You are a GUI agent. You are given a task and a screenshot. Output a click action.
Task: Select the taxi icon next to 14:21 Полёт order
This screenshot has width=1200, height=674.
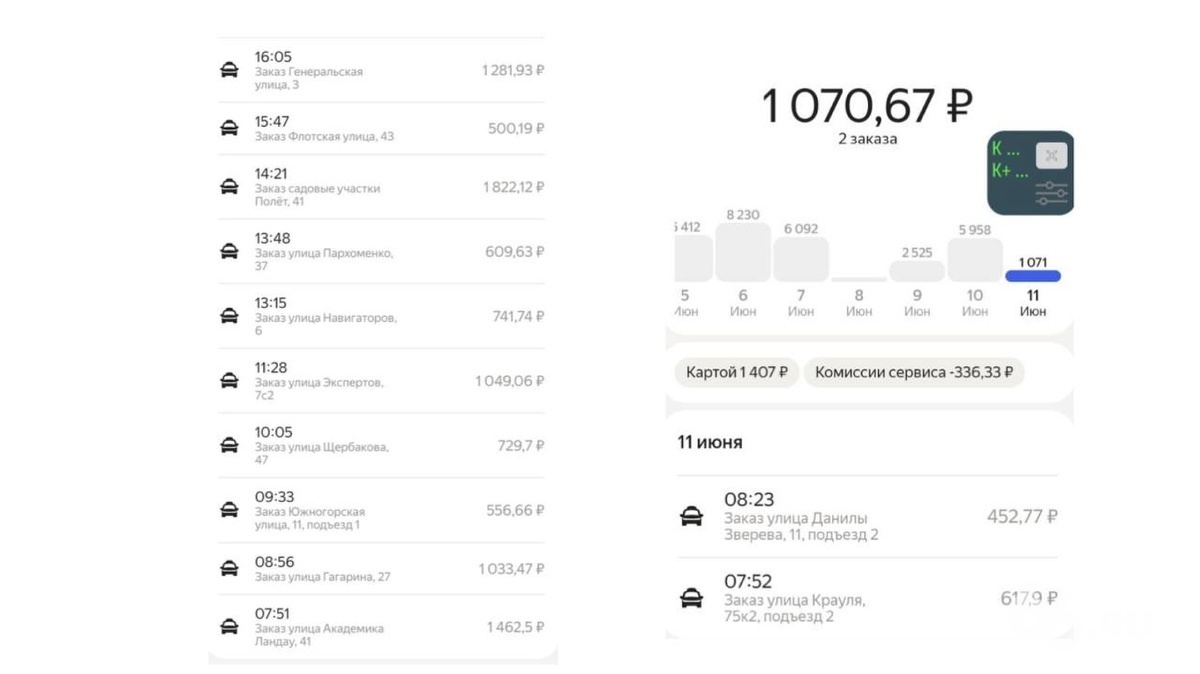231,185
